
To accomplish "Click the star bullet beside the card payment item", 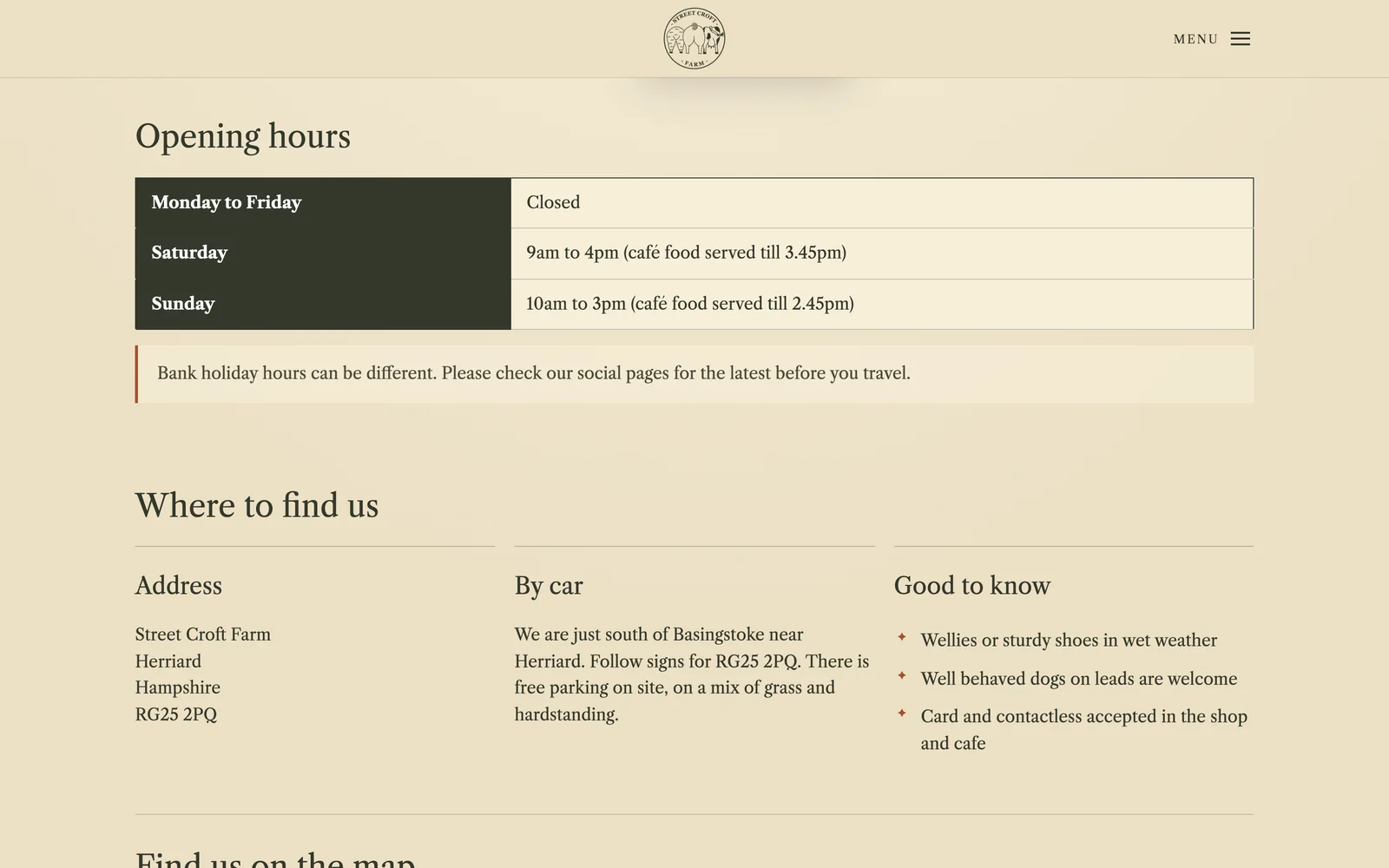I will point(902,713).
